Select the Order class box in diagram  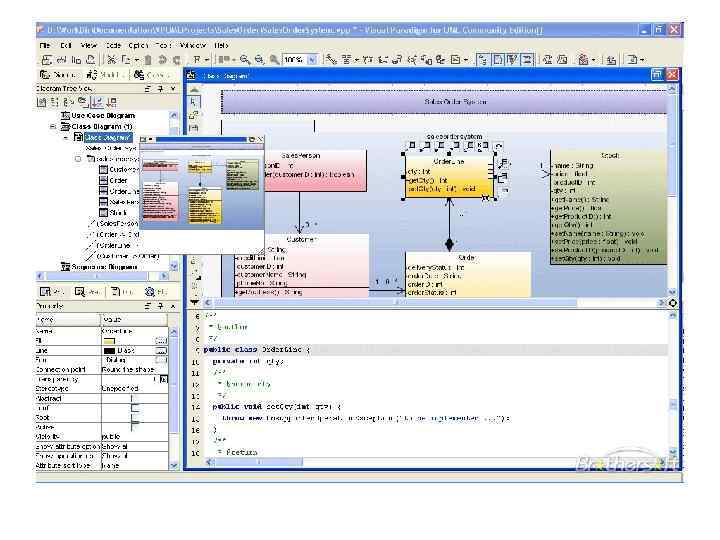point(468,275)
